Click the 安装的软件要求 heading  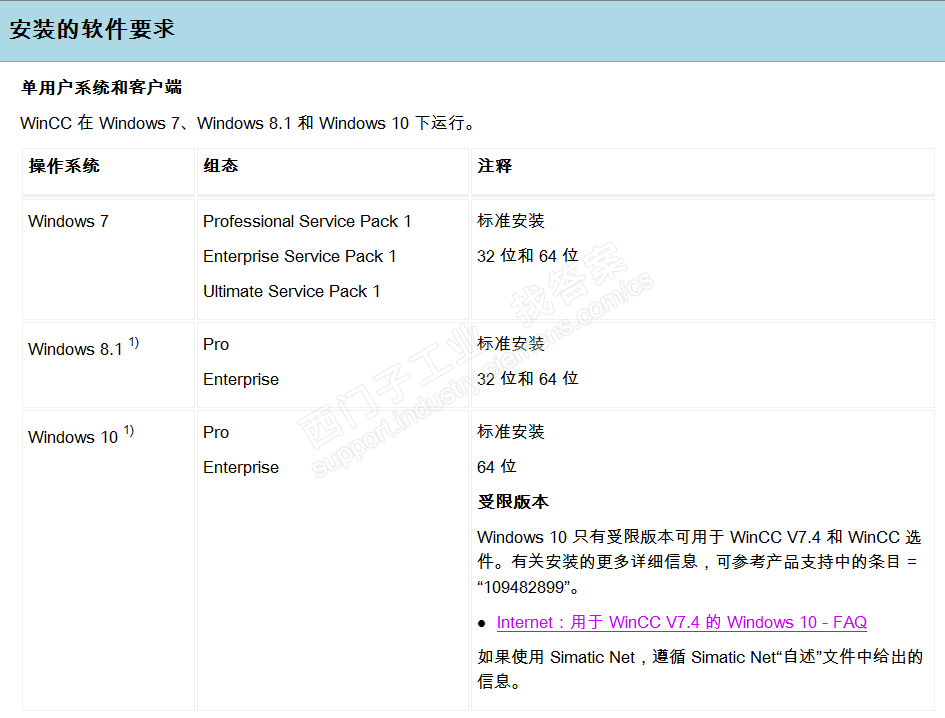click(x=92, y=29)
